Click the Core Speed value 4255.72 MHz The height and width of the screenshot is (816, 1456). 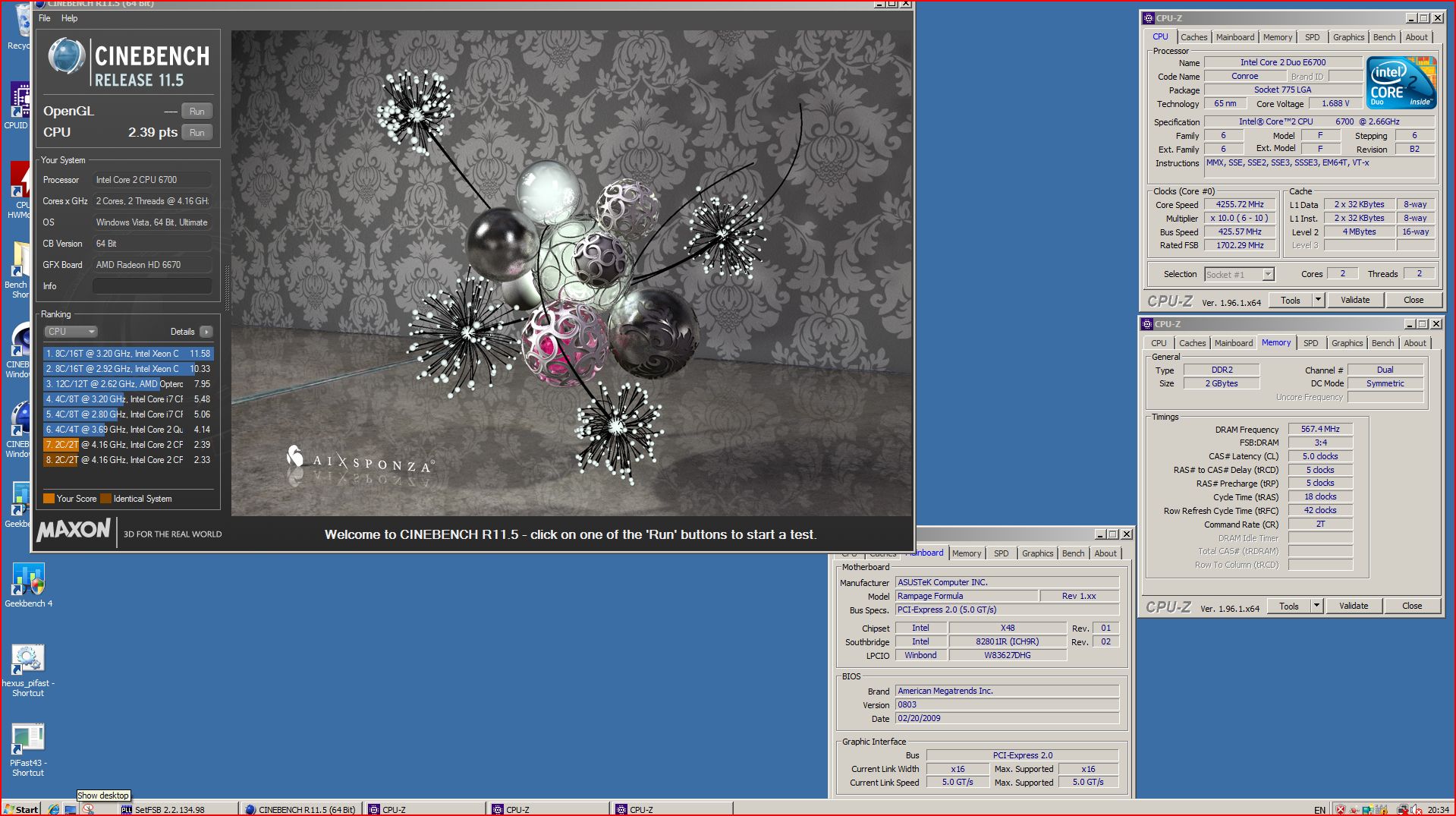click(1240, 205)
